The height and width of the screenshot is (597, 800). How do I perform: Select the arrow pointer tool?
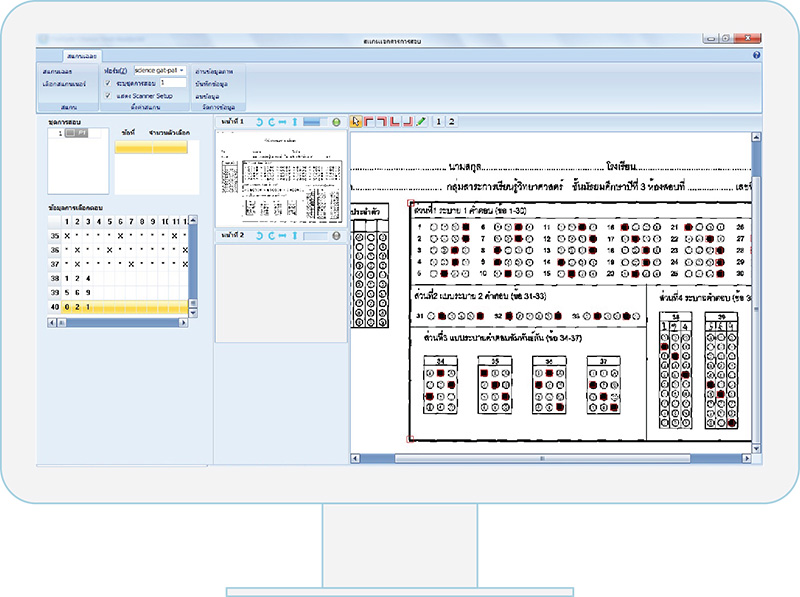(x=358, y=121)
